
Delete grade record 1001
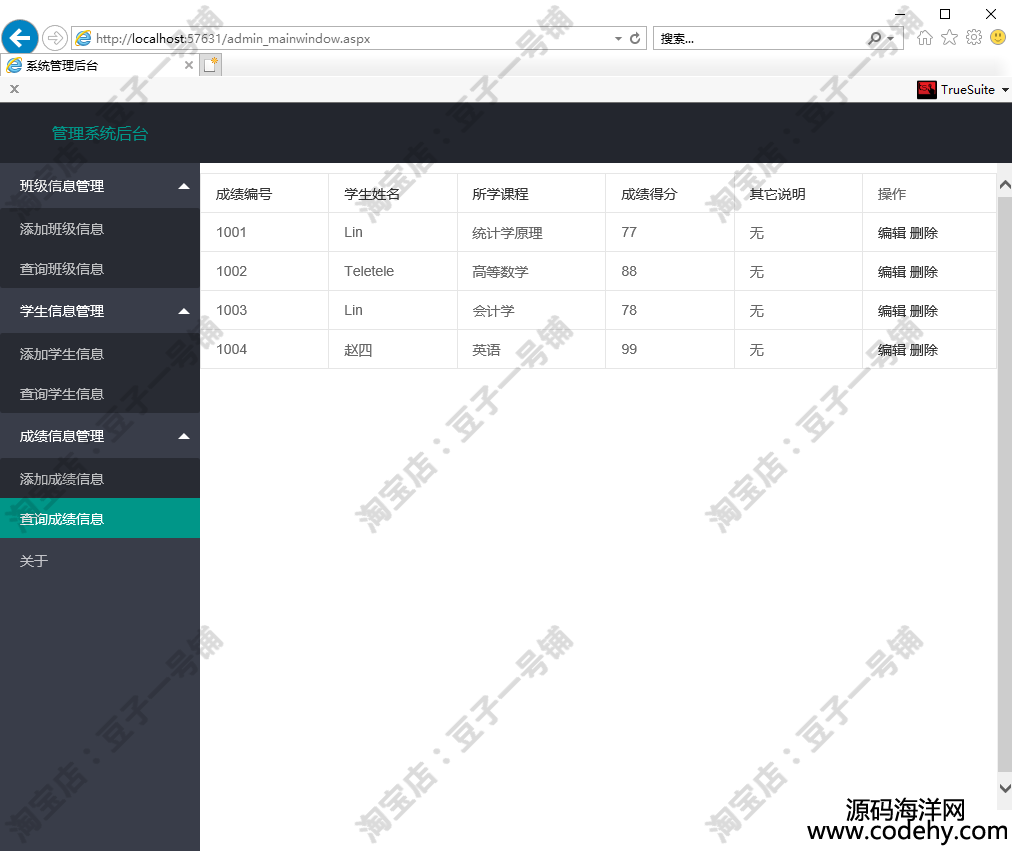(924, 233)
